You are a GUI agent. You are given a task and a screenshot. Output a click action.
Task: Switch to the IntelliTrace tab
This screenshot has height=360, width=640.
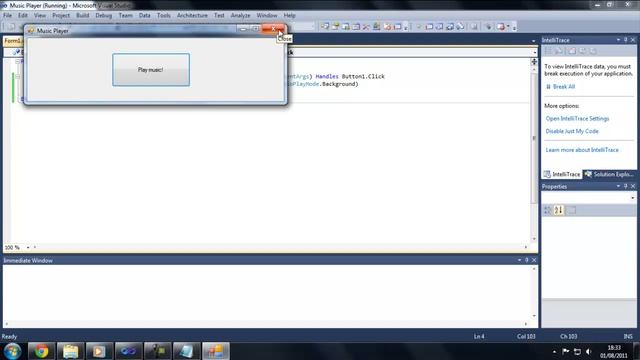pos(562,174)
